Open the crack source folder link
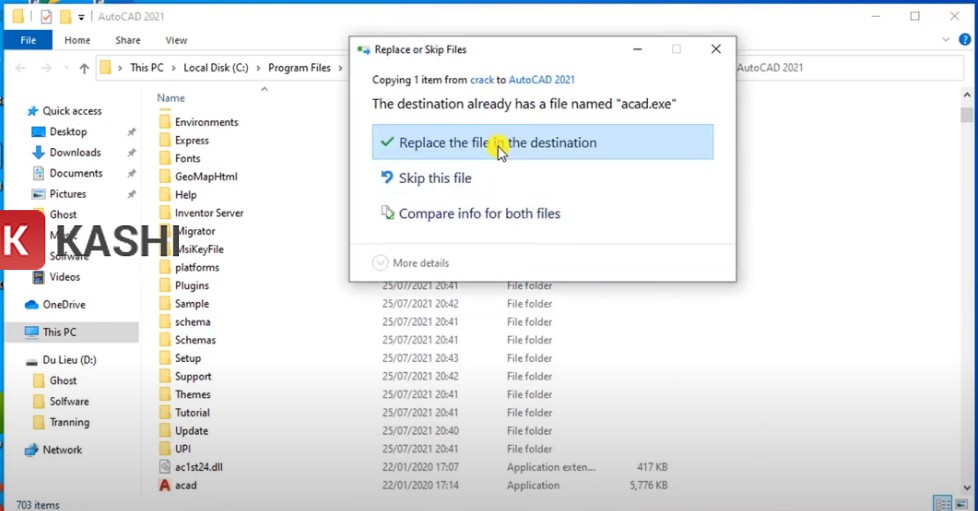Screen dimensions: 978x511 [482, 80]
